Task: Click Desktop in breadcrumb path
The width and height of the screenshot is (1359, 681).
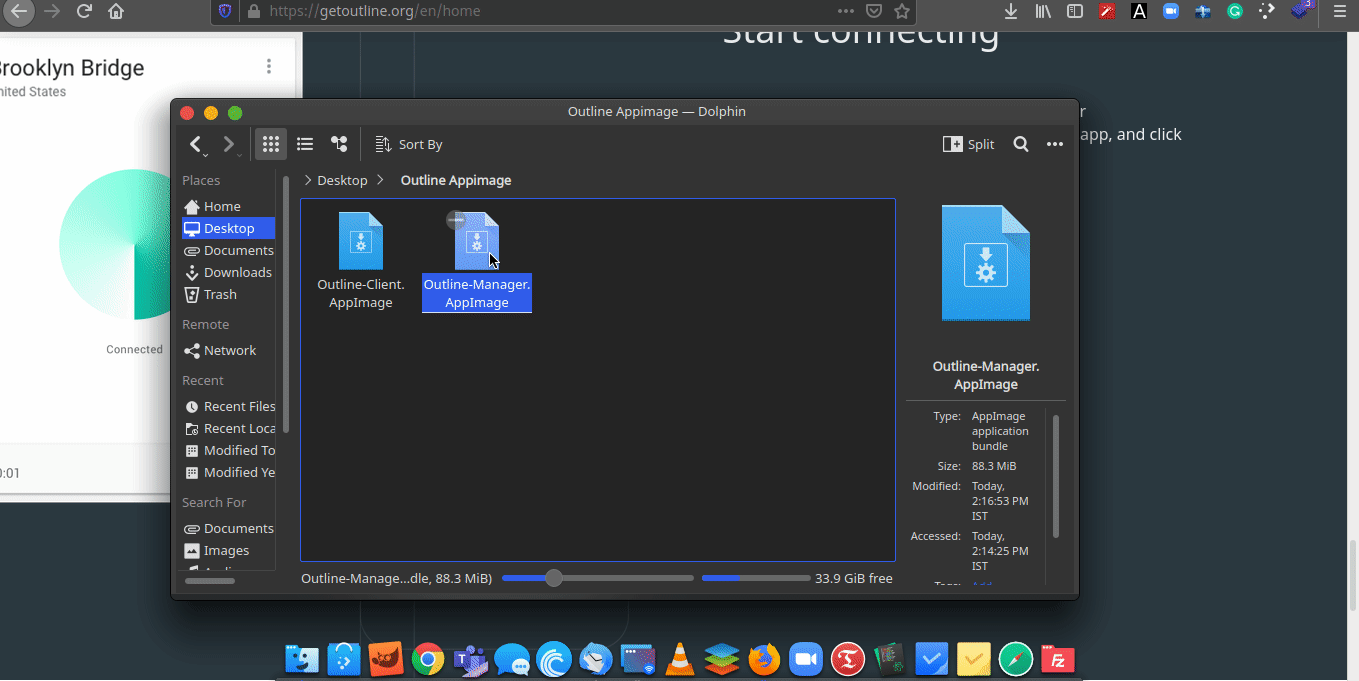Action: [342, 180]
